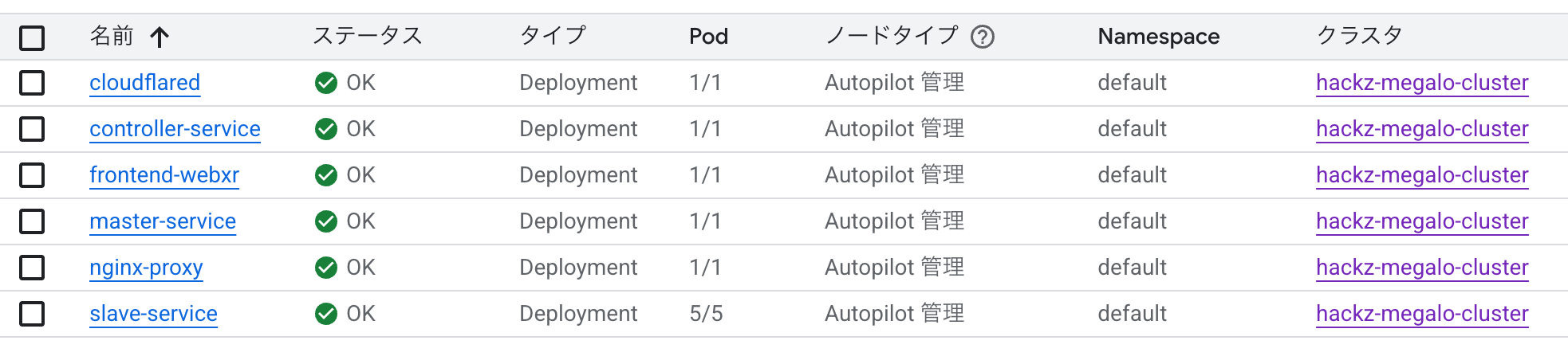Click the sort ascending arrow beside 名前
The width and height of the screenshot is (1568, 360).
(x=160, y=37)
